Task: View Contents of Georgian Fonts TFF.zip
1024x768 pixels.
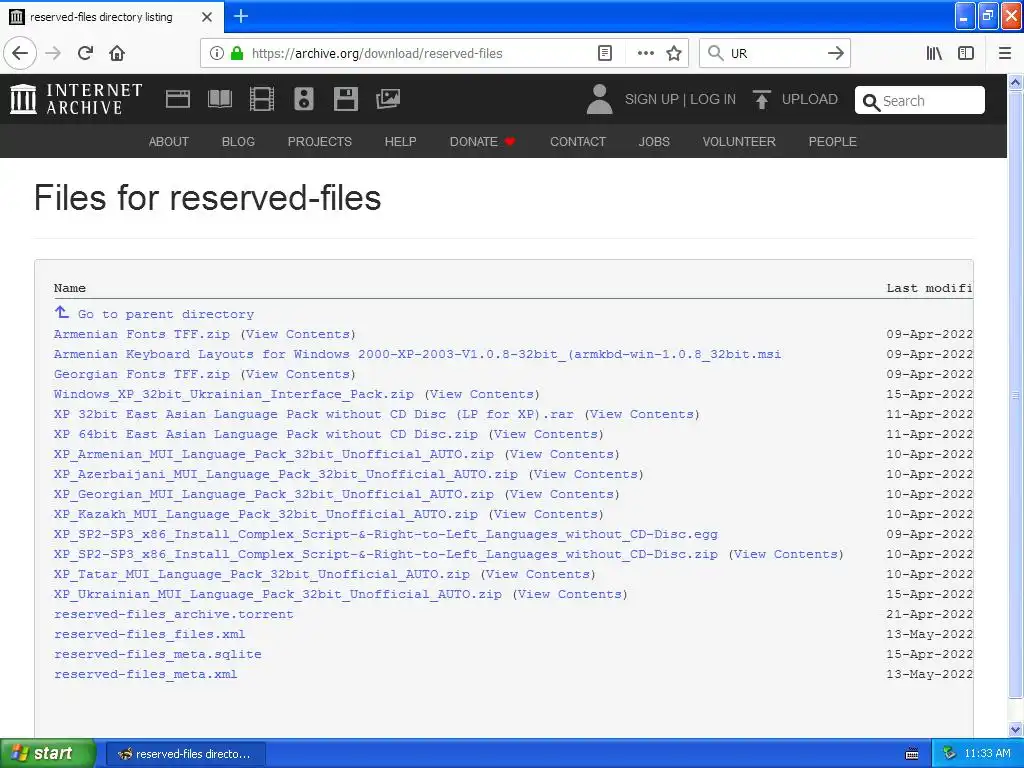Action: 298,374
